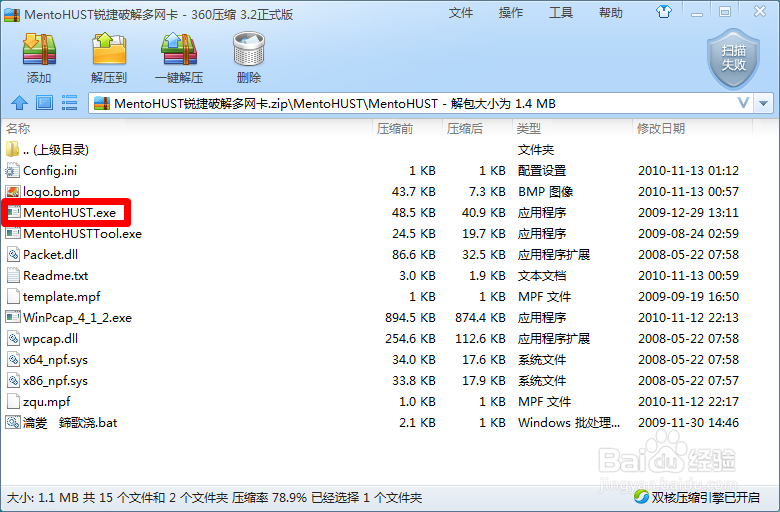Click the WinPcap_4_1_2.exe installer icon
The width and height of the screenshot is (780, 512).
[x=13, y=317]
